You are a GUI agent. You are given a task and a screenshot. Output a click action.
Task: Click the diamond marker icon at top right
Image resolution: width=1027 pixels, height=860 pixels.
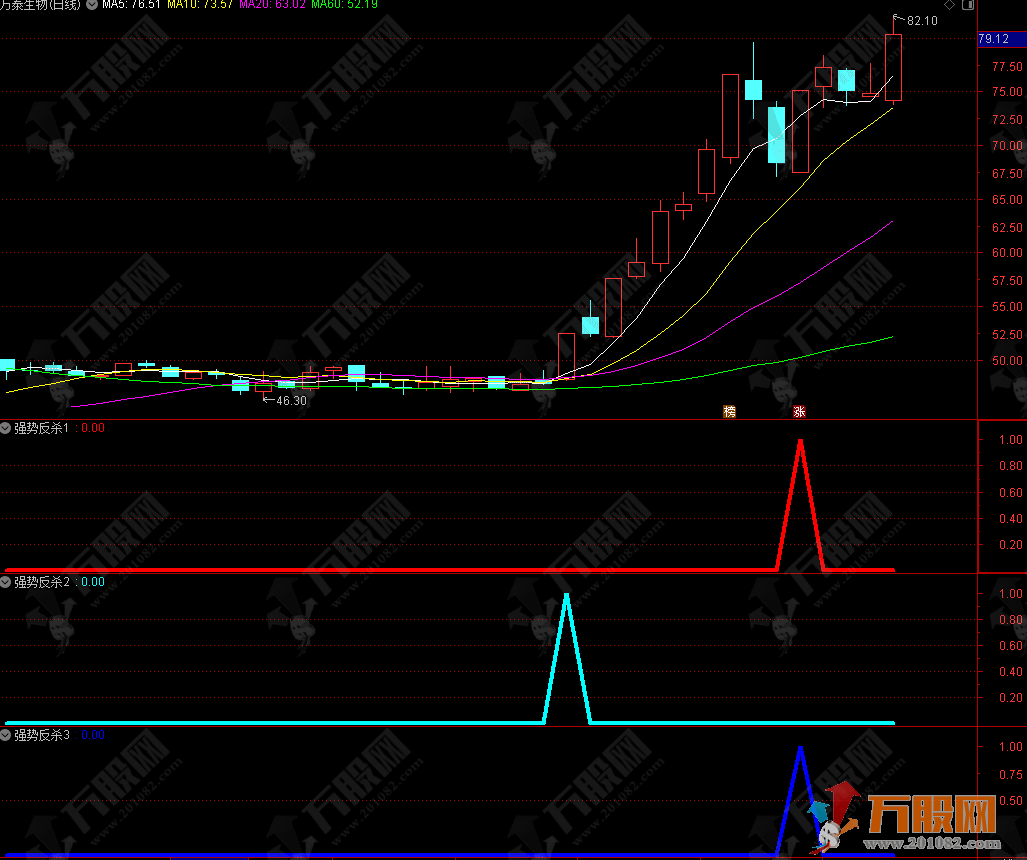[949, 5]
